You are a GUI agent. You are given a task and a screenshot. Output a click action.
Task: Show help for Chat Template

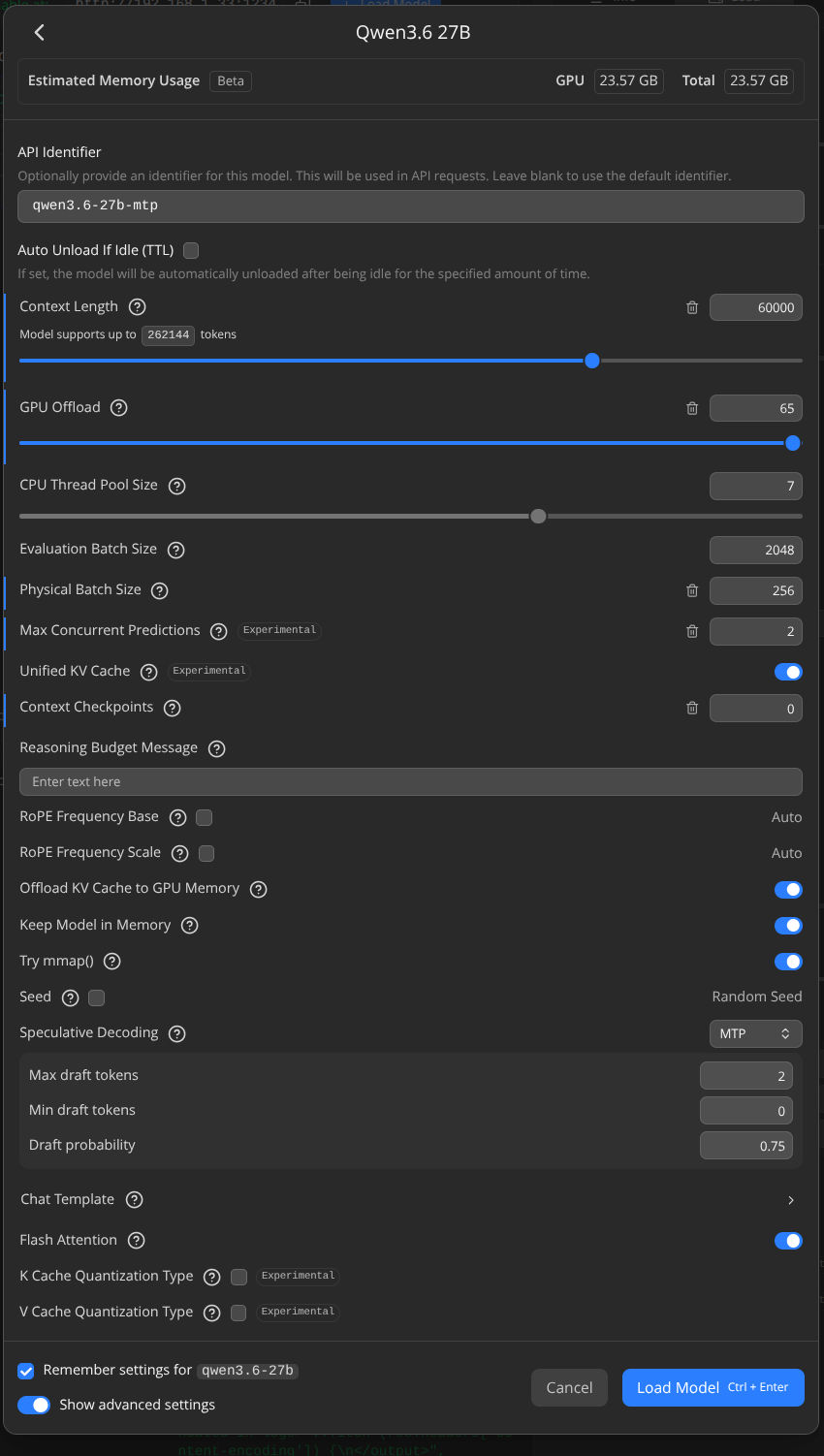click(x=135, y=1200)
